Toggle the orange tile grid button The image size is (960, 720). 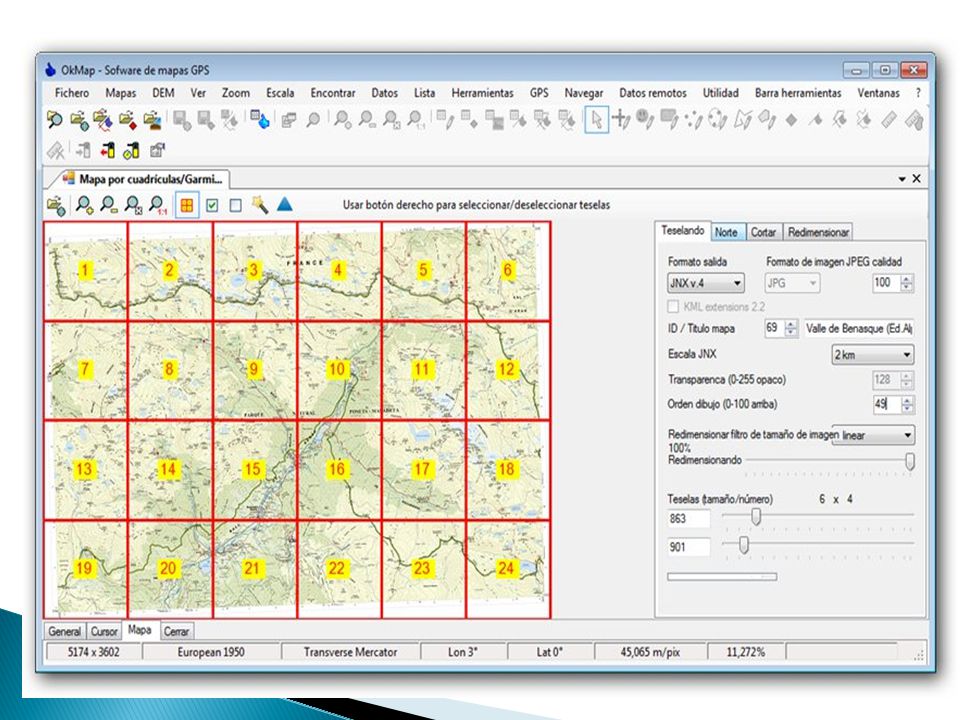pos(187,205)
